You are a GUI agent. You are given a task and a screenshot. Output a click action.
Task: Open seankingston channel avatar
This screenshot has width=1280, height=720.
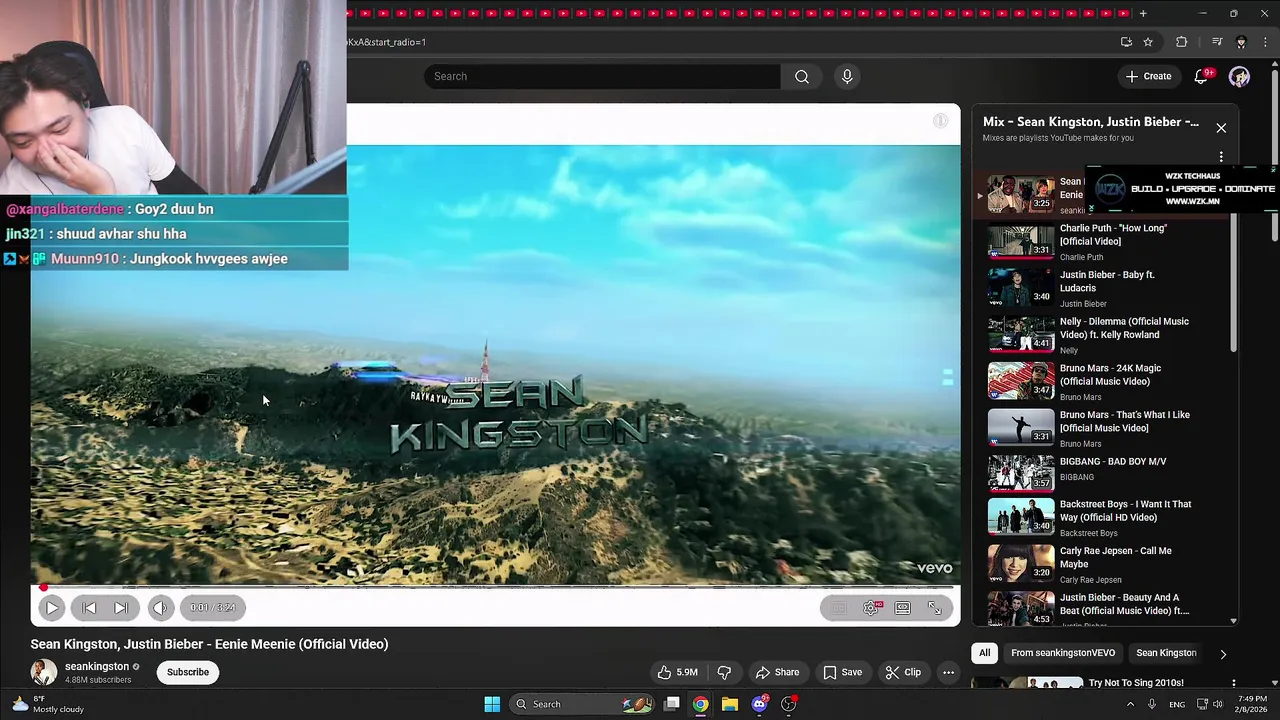coord(44,672)
